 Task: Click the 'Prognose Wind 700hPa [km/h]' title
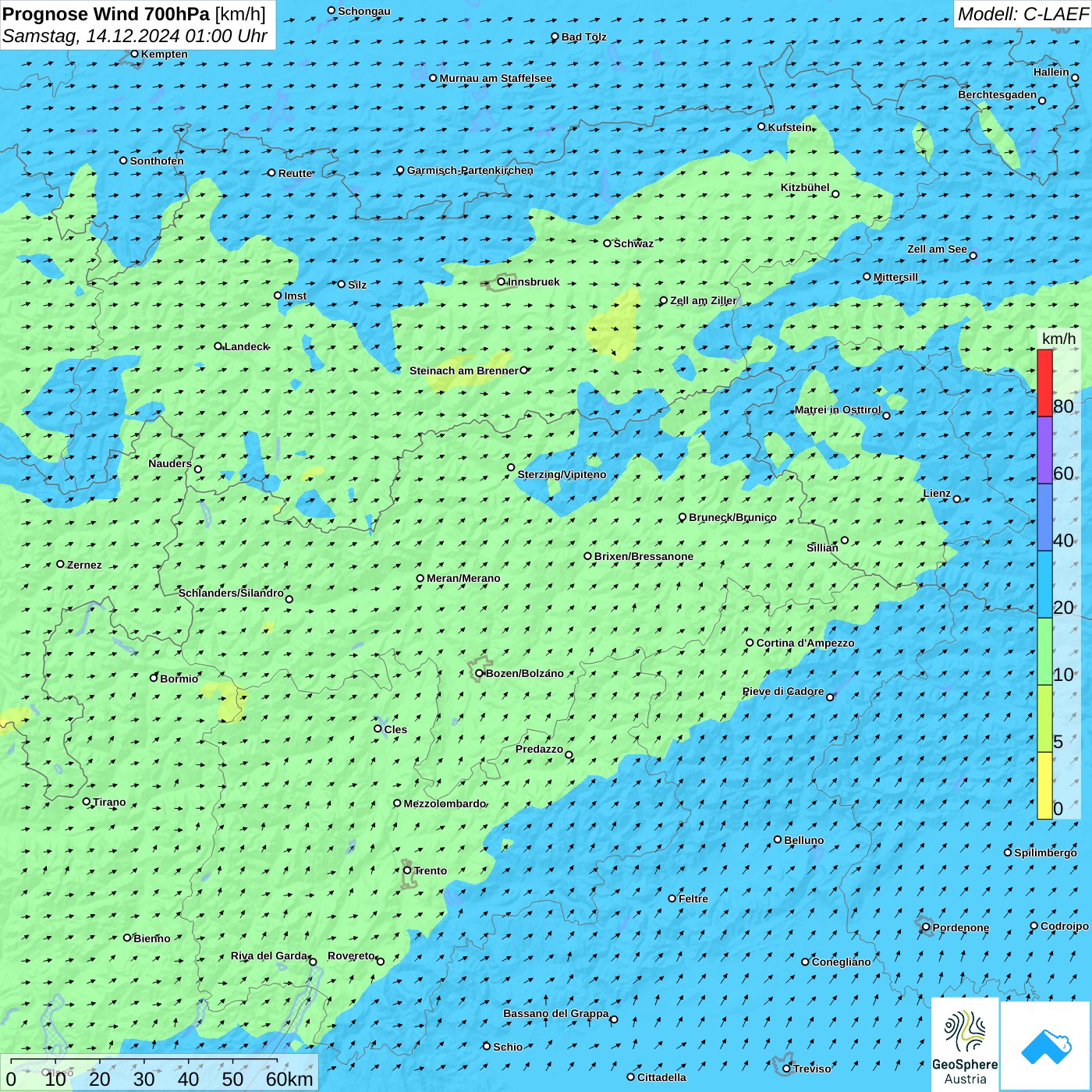pos(134,14)
